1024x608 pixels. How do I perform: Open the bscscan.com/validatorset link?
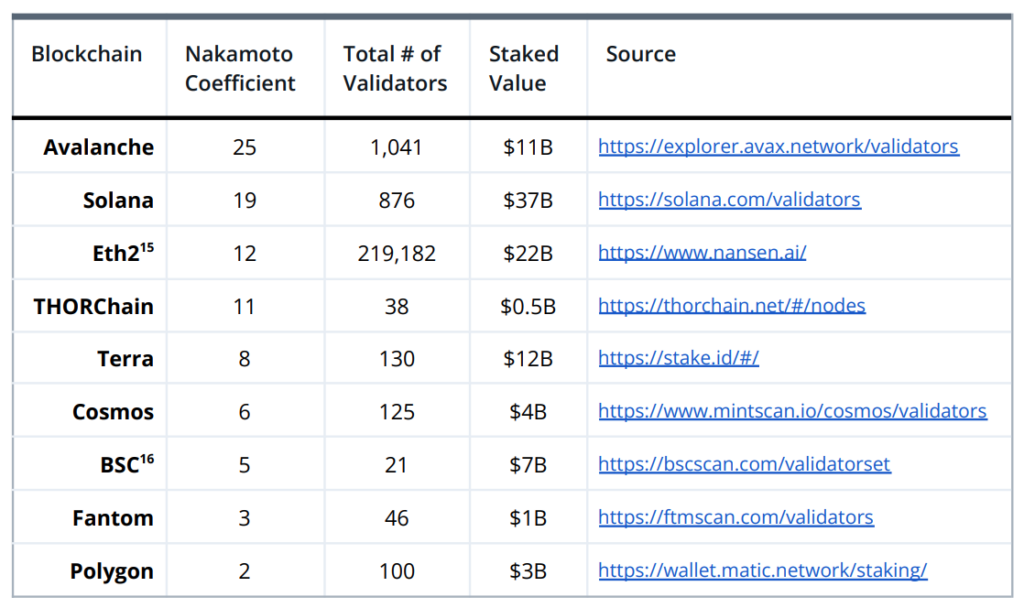744,464
